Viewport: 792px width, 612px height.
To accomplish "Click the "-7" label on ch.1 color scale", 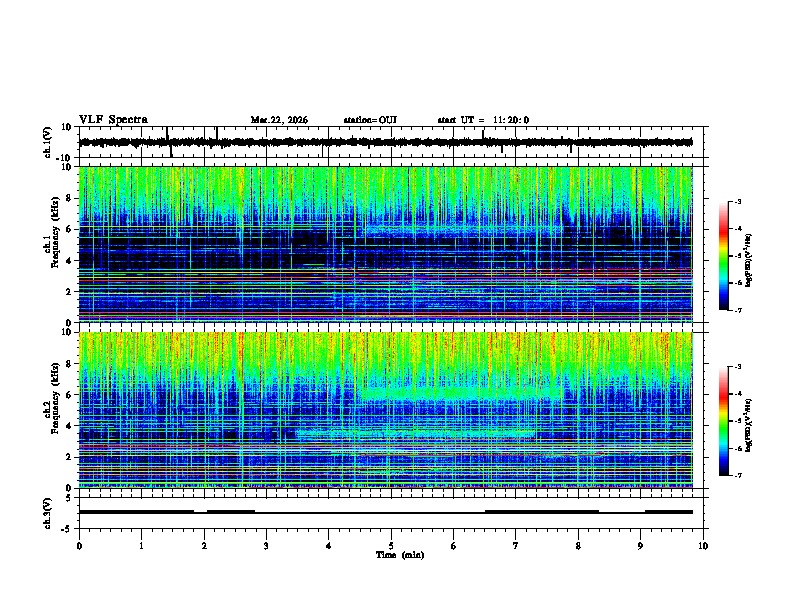I will point(738,310).
